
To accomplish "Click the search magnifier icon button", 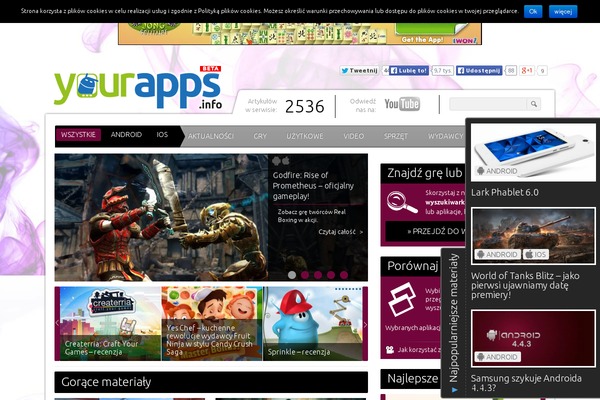I will [x=533, y=104].
